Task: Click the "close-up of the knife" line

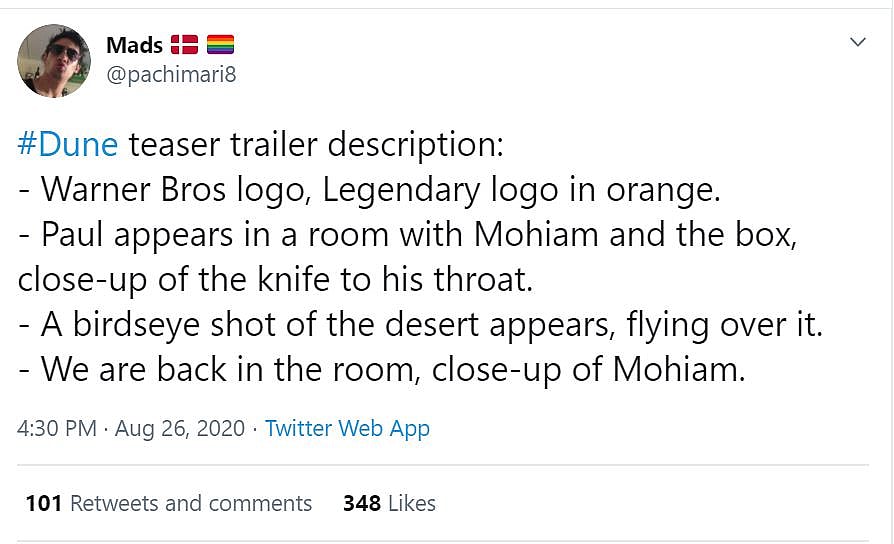Action: pos(275,279)
